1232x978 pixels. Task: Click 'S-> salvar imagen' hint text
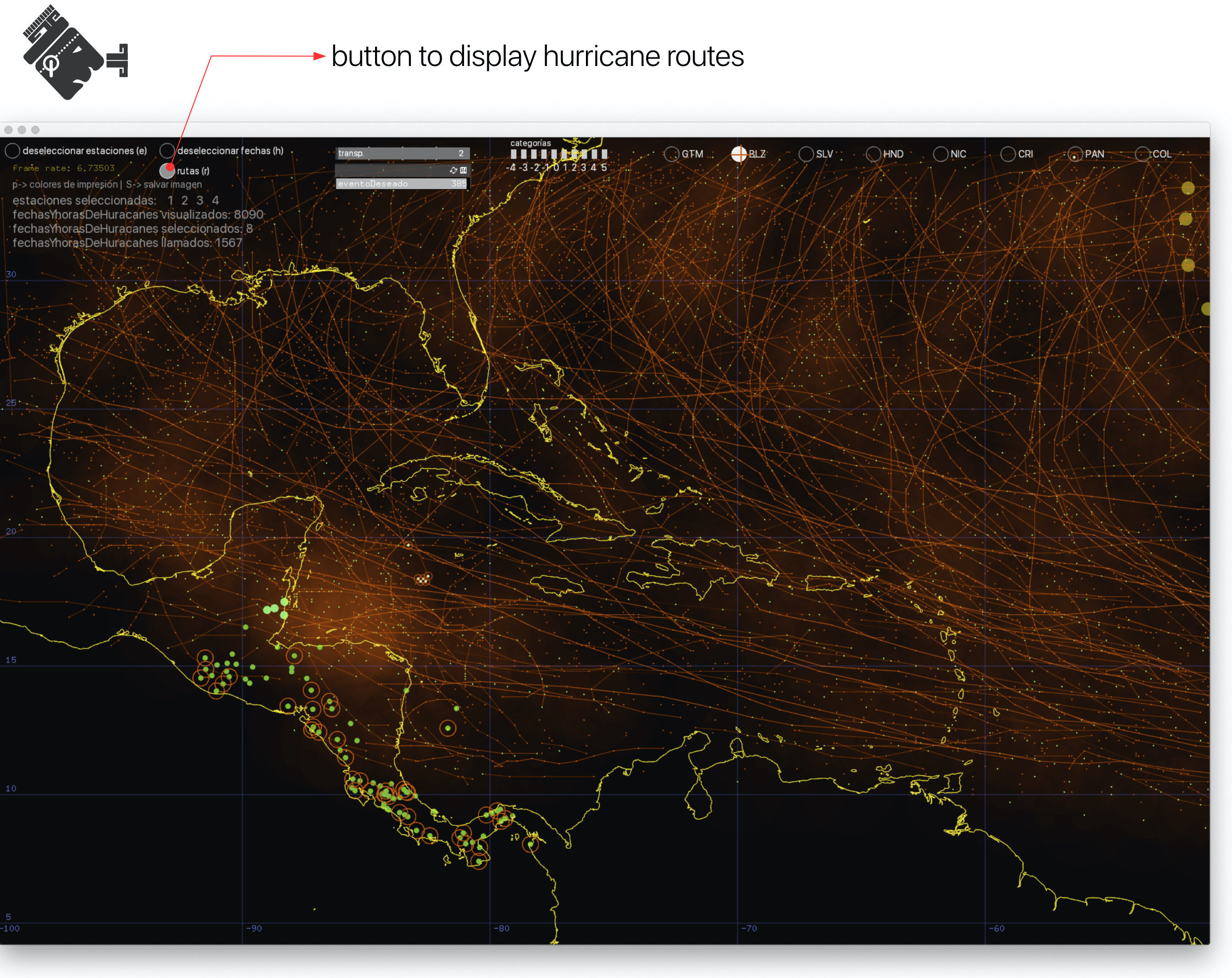[164, 185]
